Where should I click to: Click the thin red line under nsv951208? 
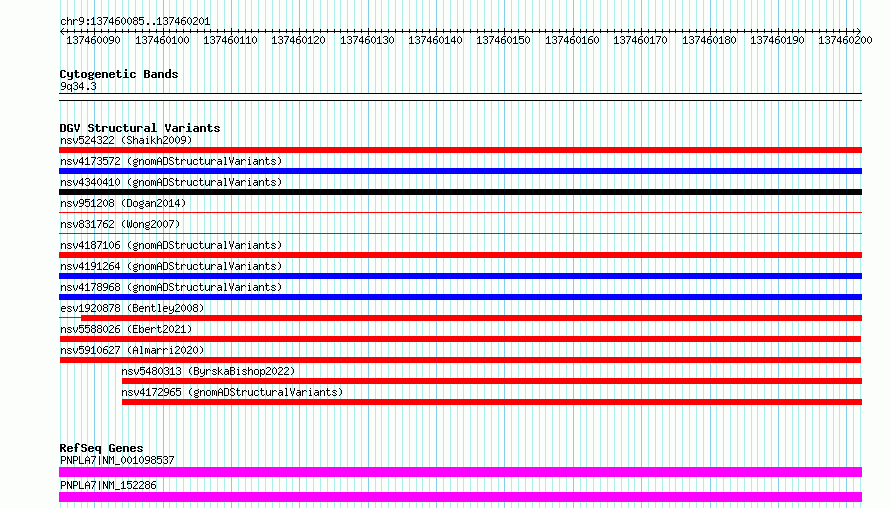460,213
